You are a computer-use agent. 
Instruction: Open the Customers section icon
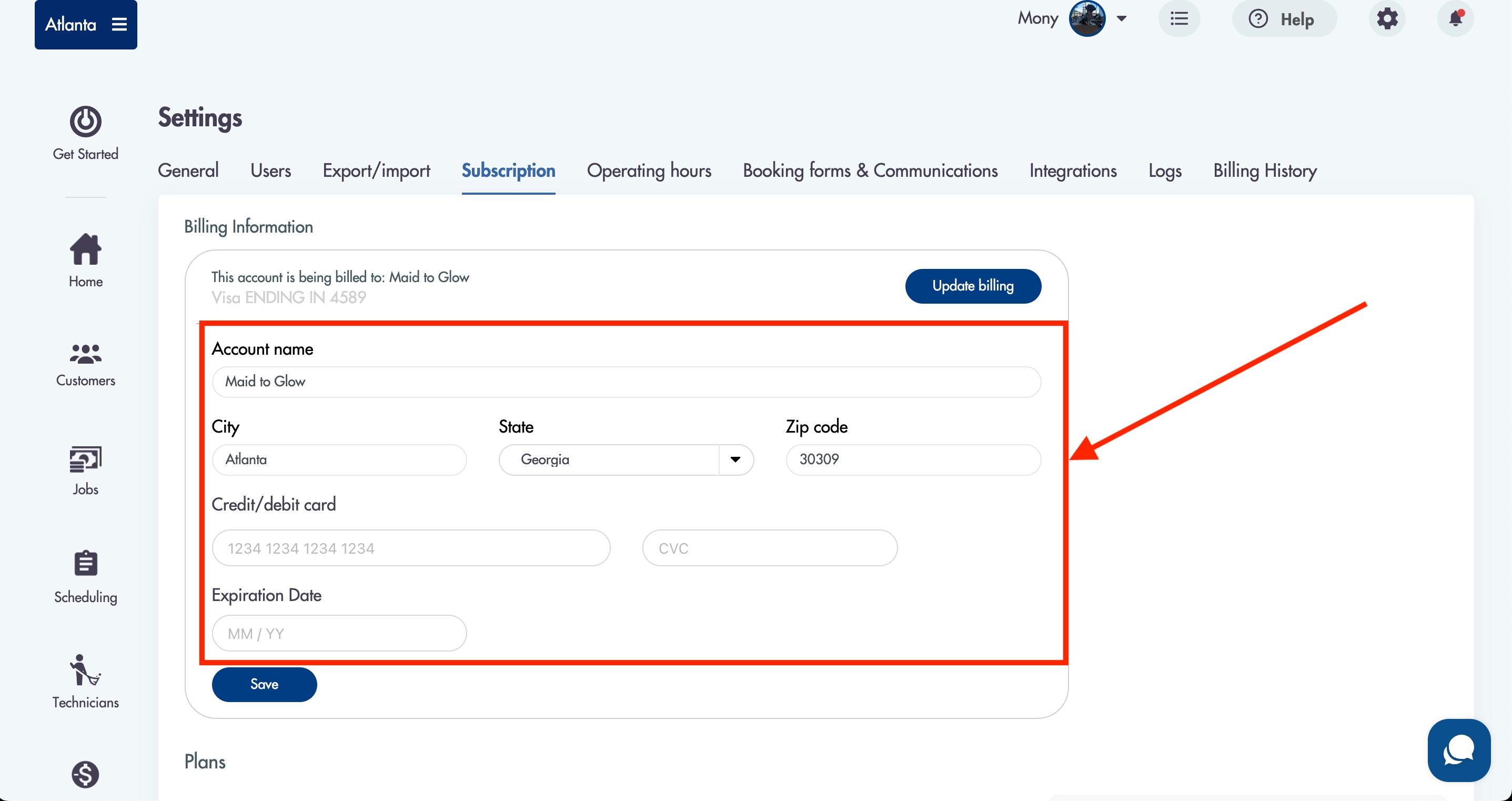tap(86, 354)
